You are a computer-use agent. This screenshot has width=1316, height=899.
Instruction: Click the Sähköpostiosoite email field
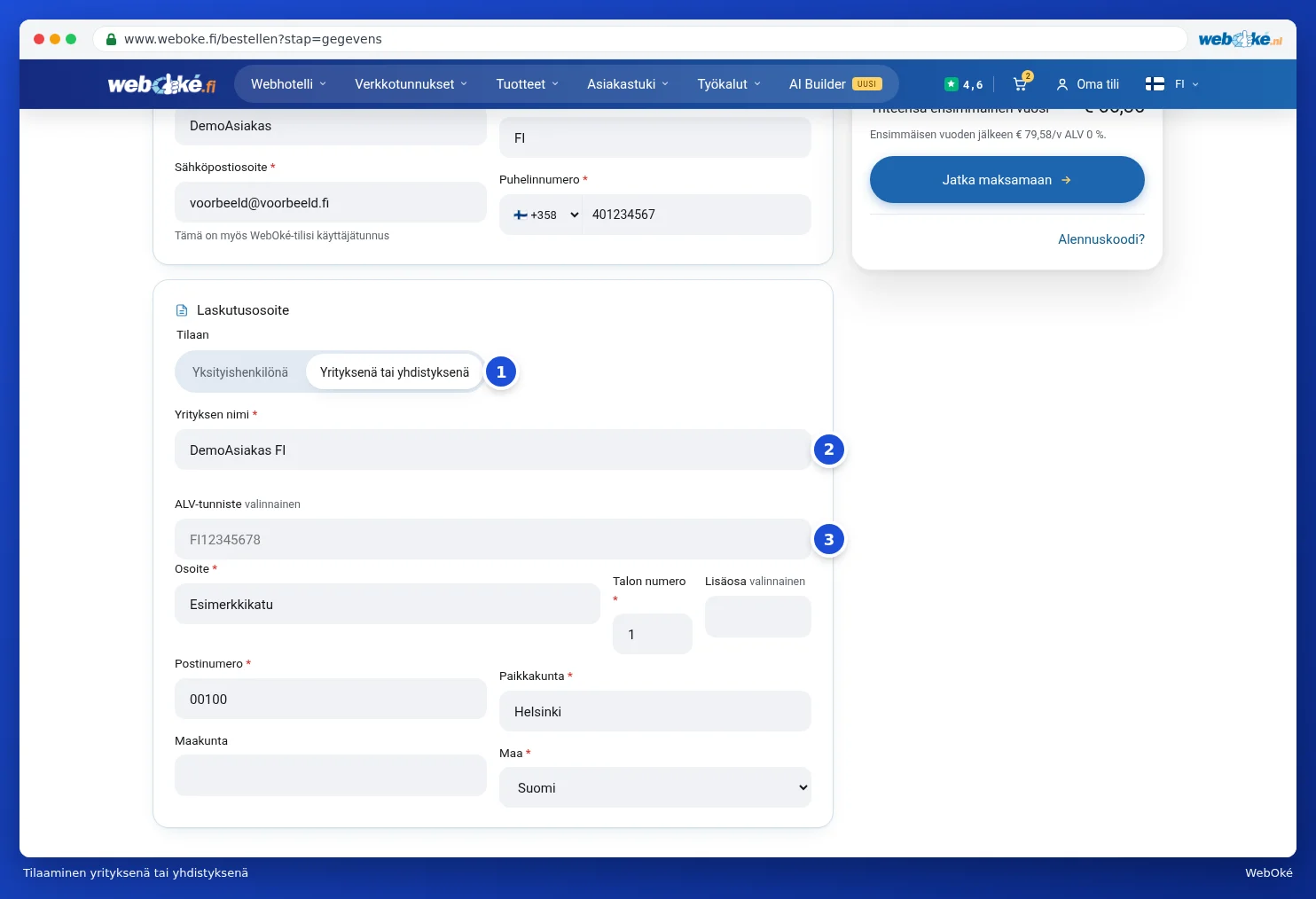(331, 202)
